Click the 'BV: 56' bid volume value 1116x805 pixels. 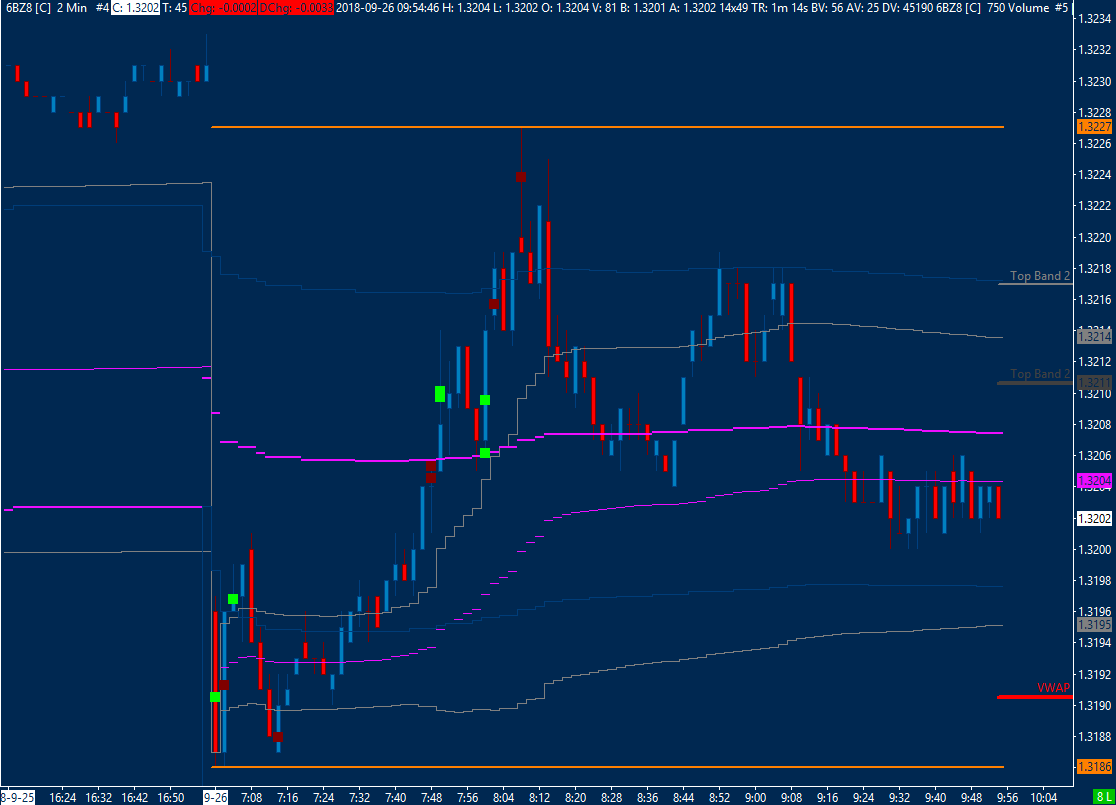click(828, 8)
